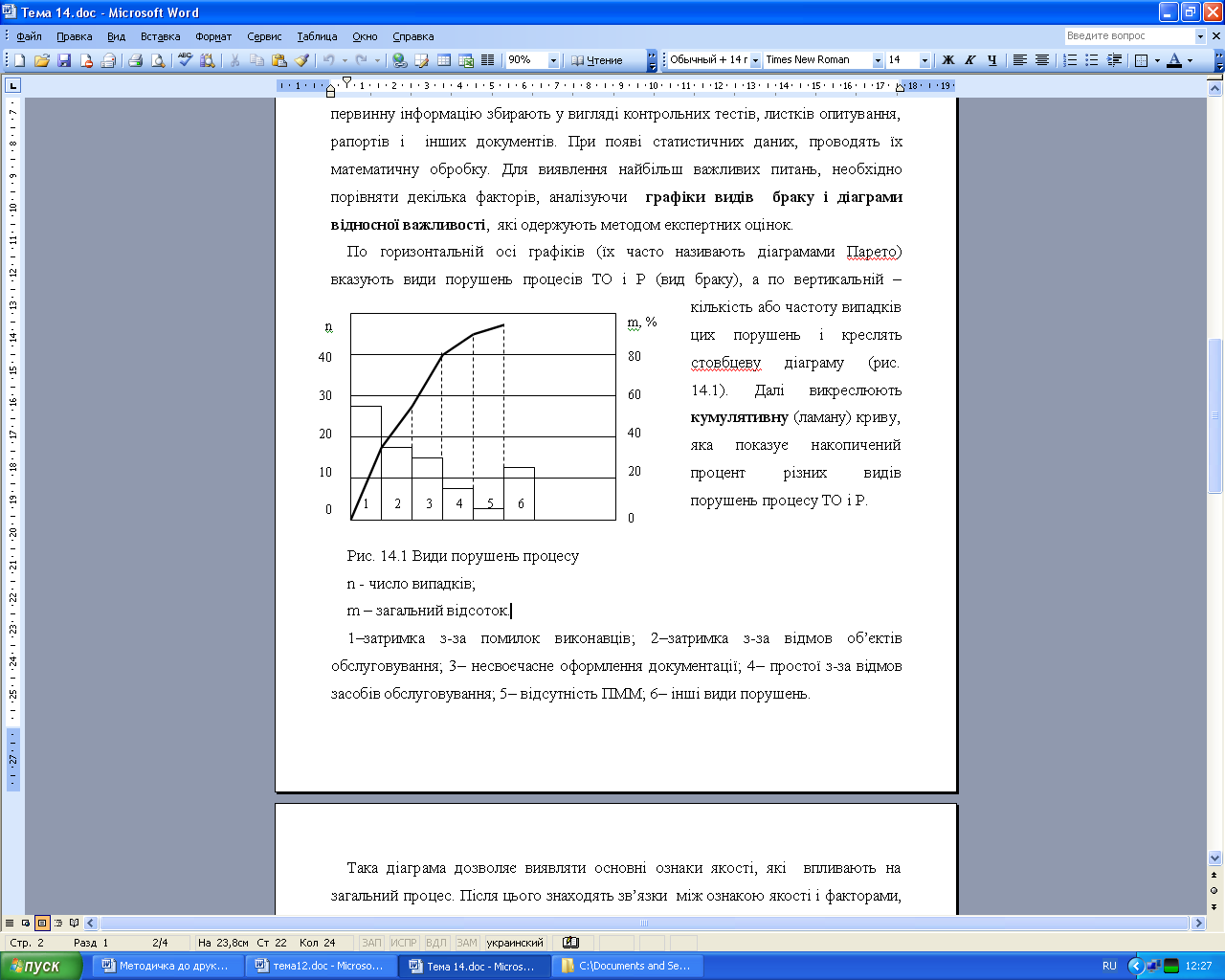
Task: Click the E-mail envelope icon
Action: click(108, 60)
